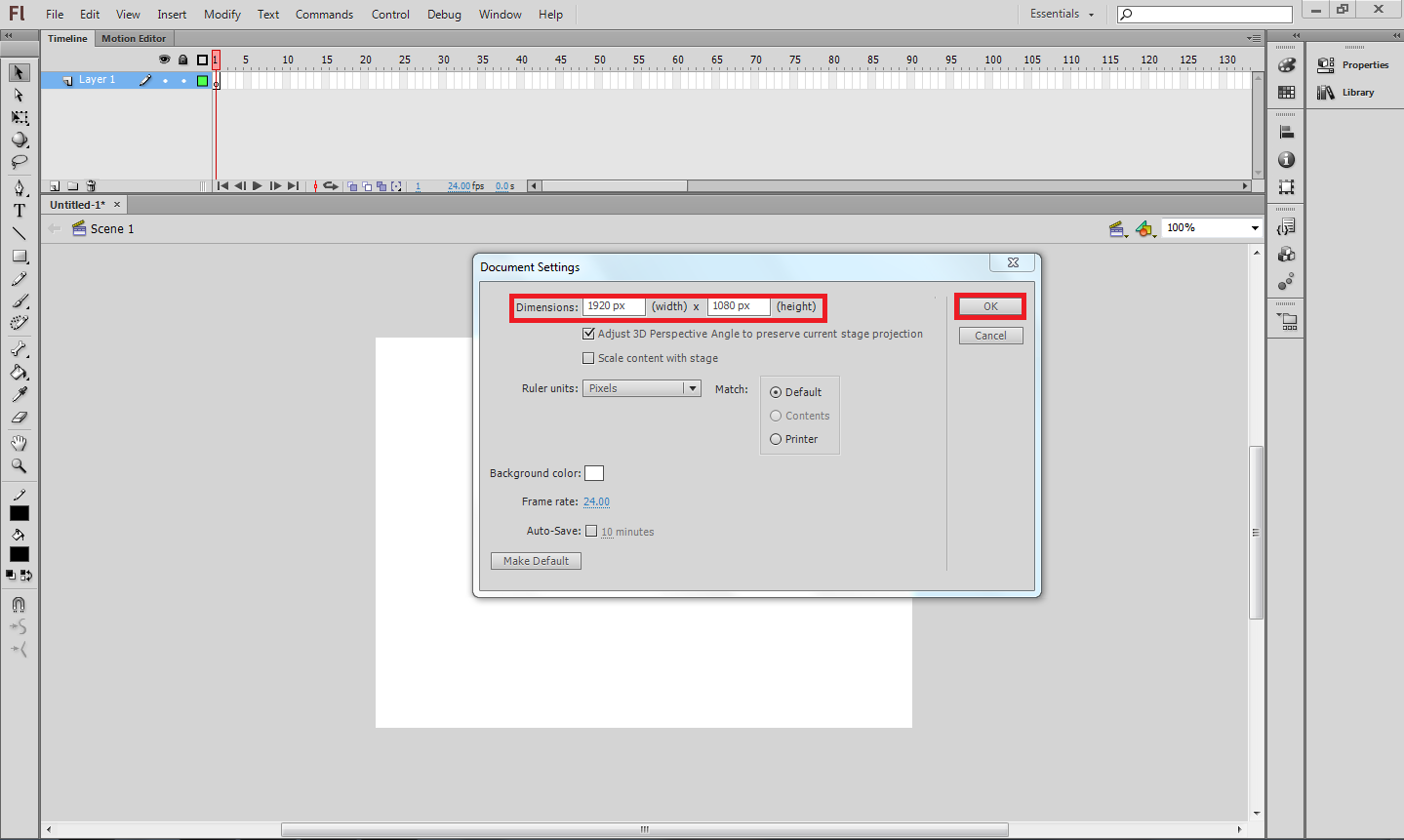Enable the Scale content with stage checkbox
The image size is (1404, 840).
point(588,357)
